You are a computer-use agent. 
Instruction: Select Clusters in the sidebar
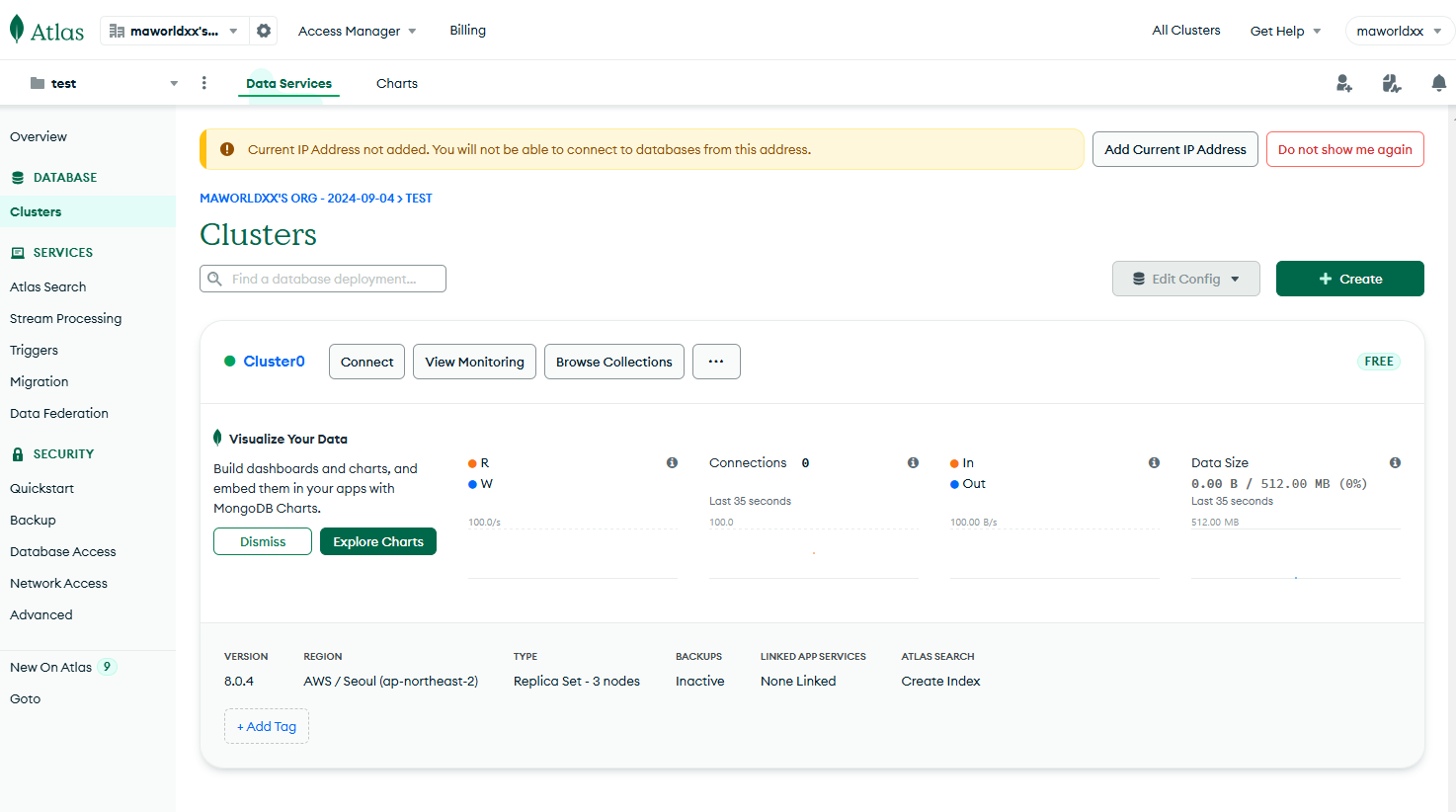(88, 211)
